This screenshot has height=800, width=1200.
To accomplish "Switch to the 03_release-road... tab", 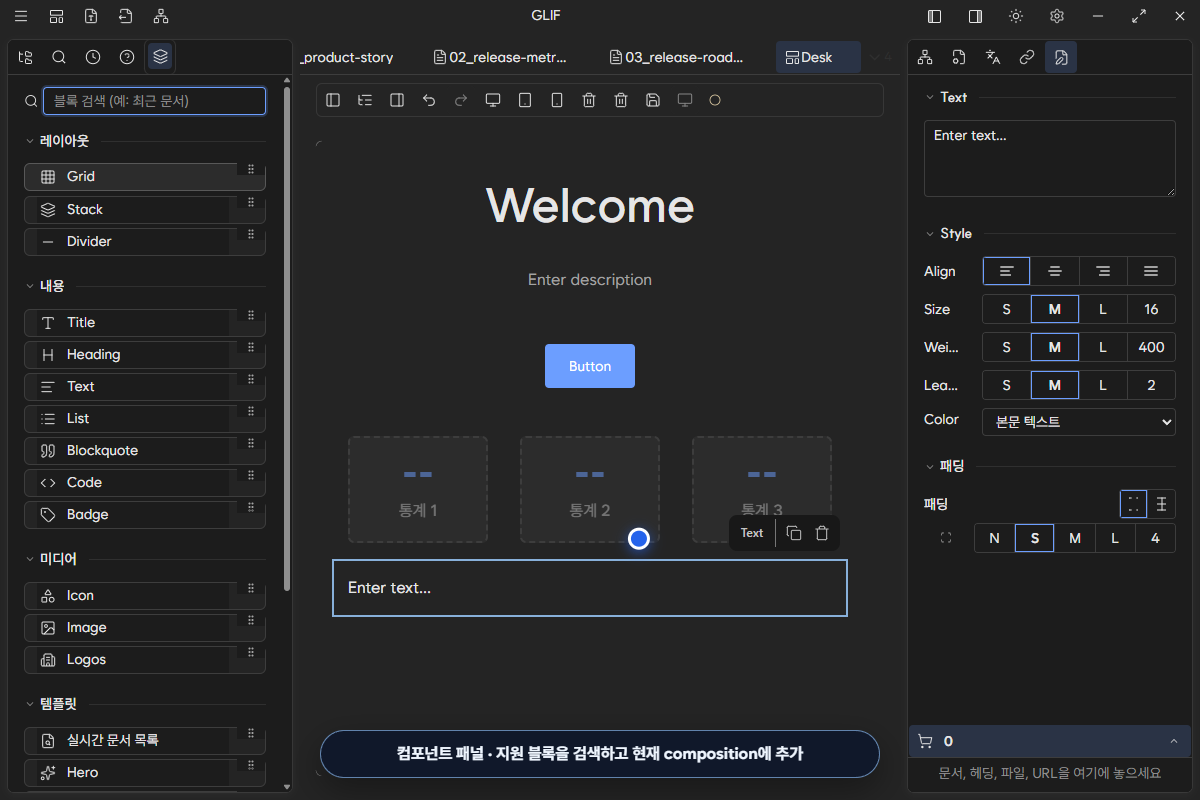I will [x=677, y=57].
